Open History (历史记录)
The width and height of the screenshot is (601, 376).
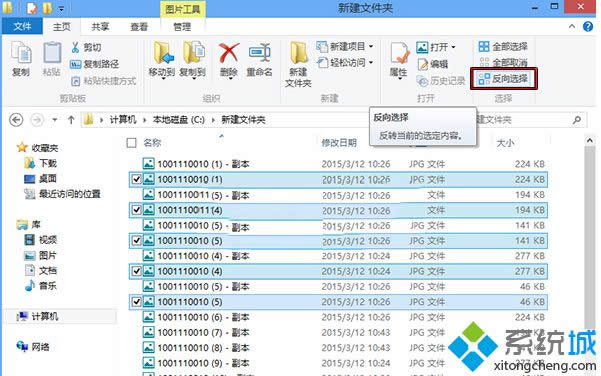441,80
